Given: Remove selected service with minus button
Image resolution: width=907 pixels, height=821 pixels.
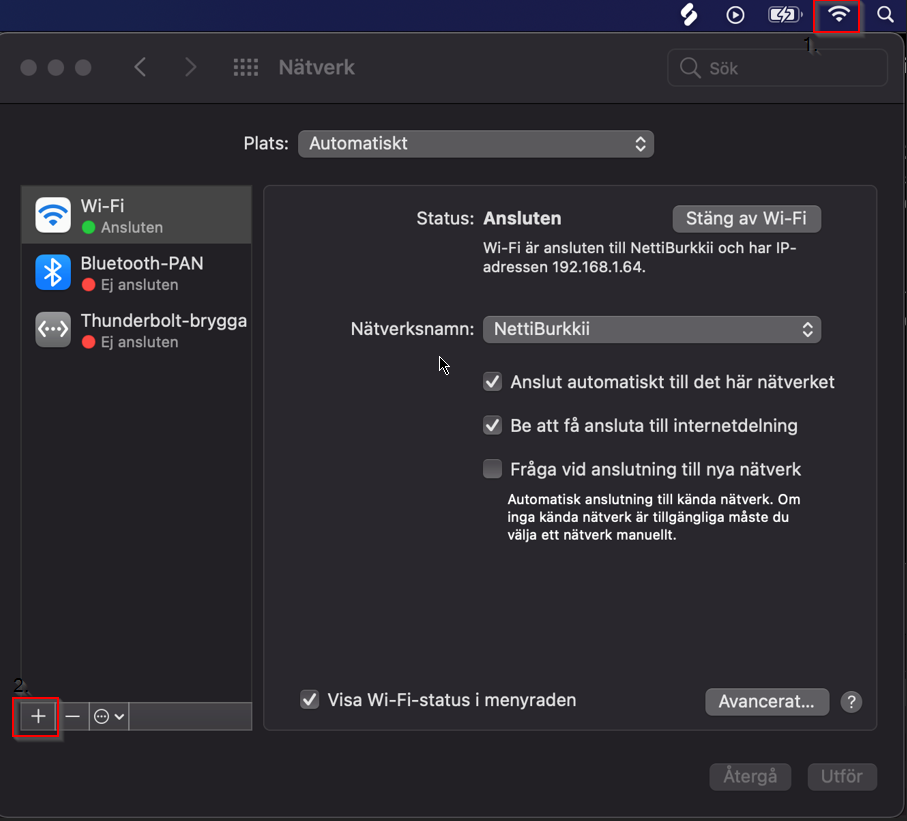Looking at the screenshot, I should coord(72,716).
